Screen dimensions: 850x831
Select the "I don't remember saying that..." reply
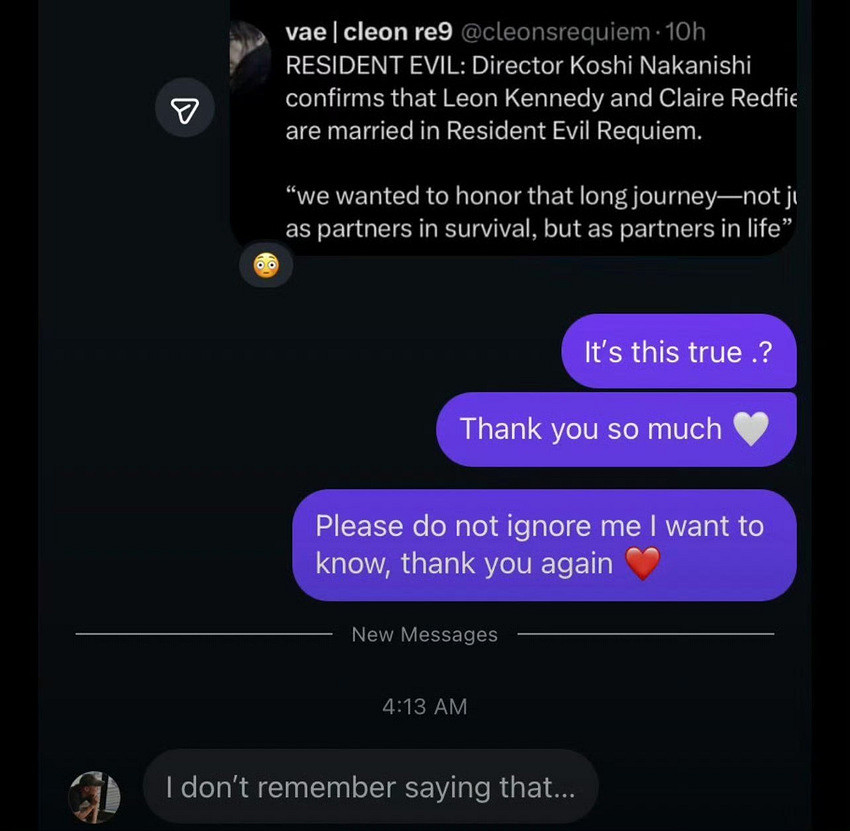370,787
